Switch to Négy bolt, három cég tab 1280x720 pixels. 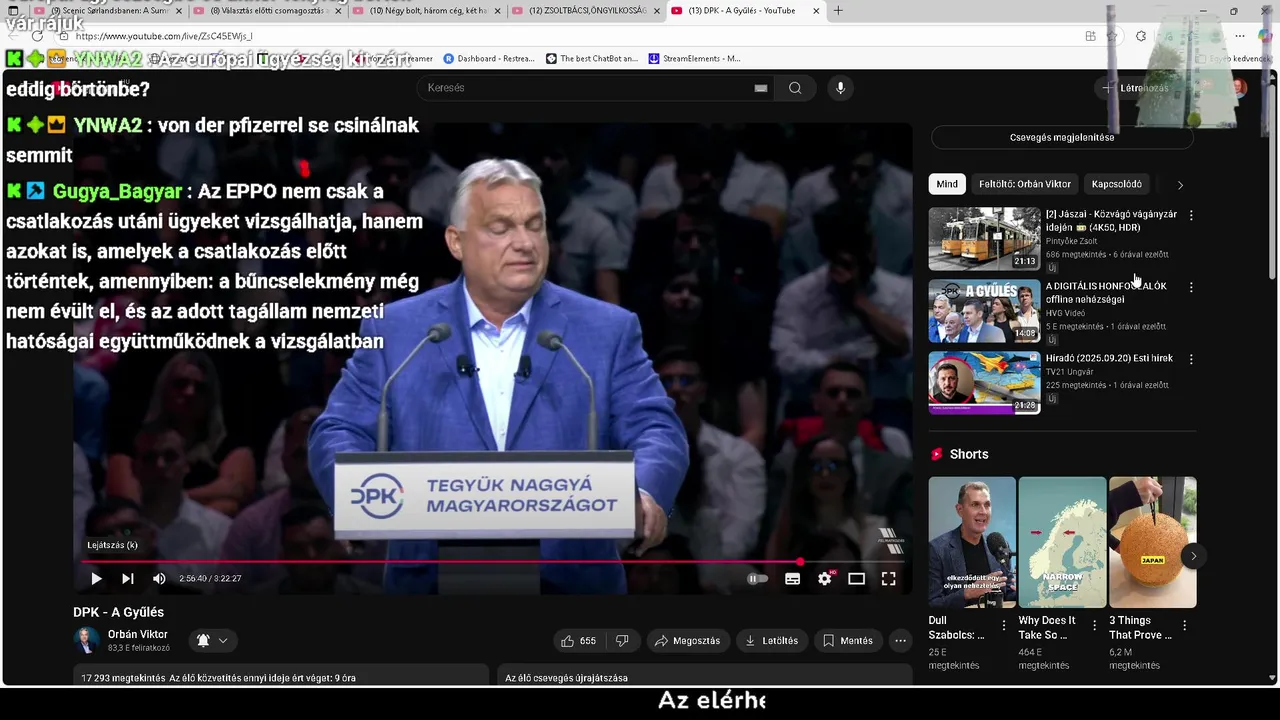tap(428, 11)
